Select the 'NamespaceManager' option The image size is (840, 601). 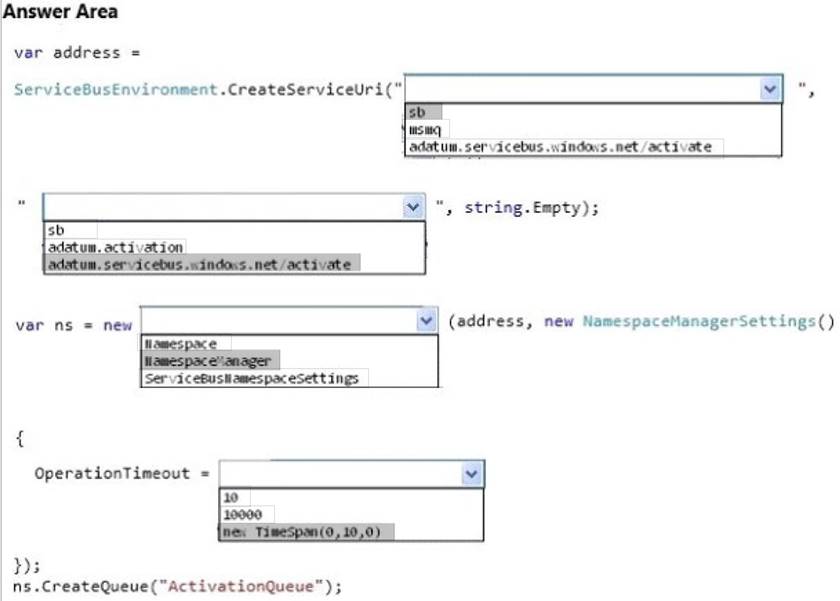(207, 361)
